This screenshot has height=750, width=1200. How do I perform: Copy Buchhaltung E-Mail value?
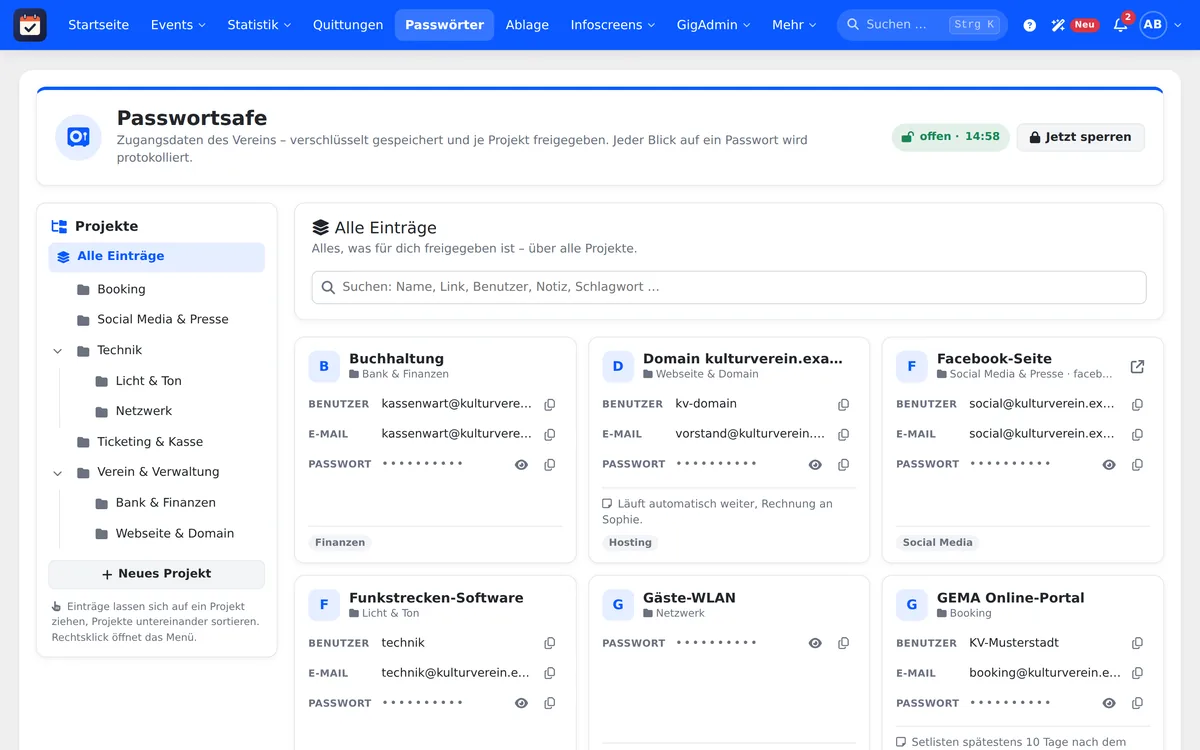click(550, 435)
